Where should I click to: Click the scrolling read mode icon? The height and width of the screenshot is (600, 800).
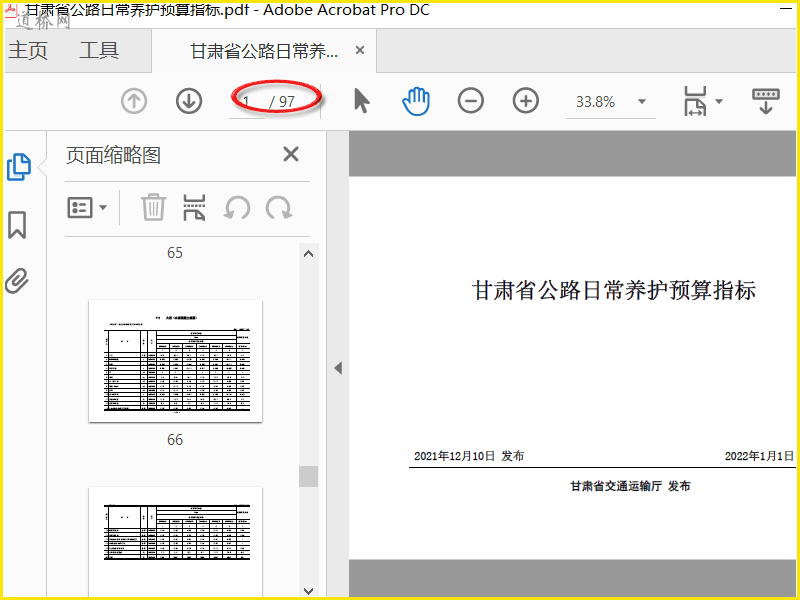[766, 101]
